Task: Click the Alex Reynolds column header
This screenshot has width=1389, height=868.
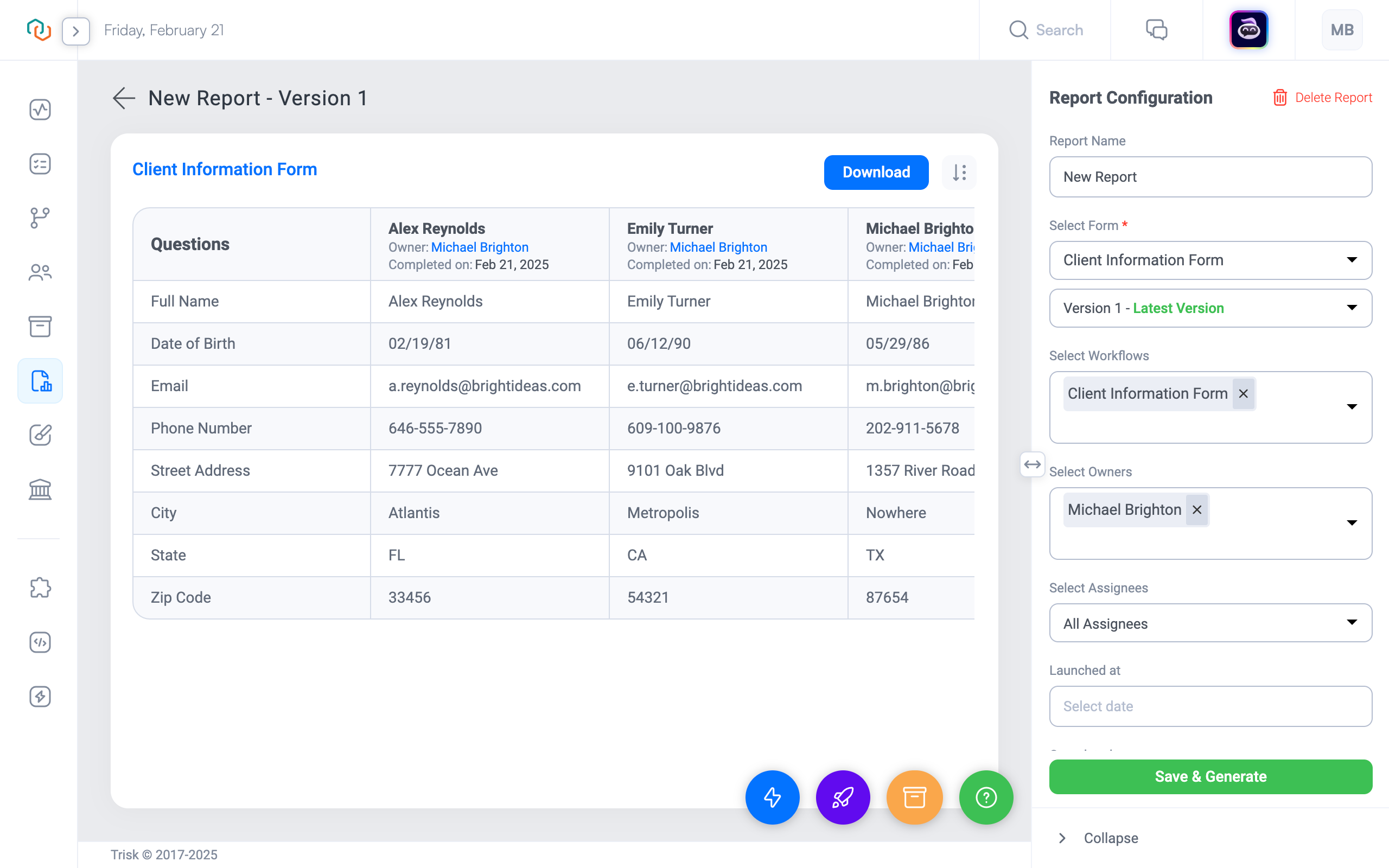Action: point(489,245)
